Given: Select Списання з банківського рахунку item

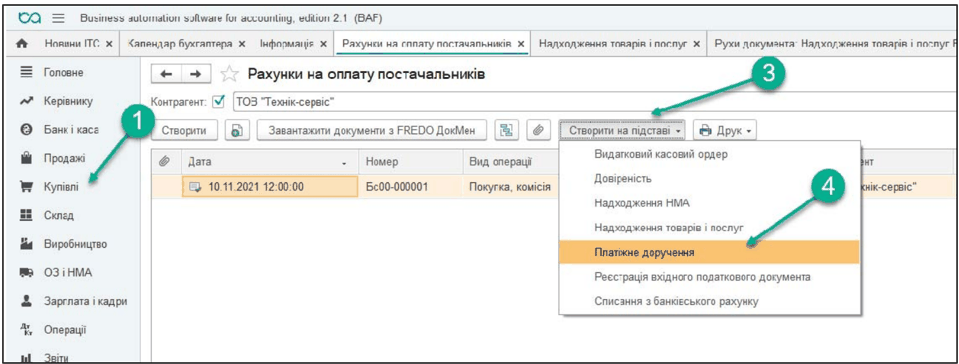Looking at the screenshot, I should point(709,301).
